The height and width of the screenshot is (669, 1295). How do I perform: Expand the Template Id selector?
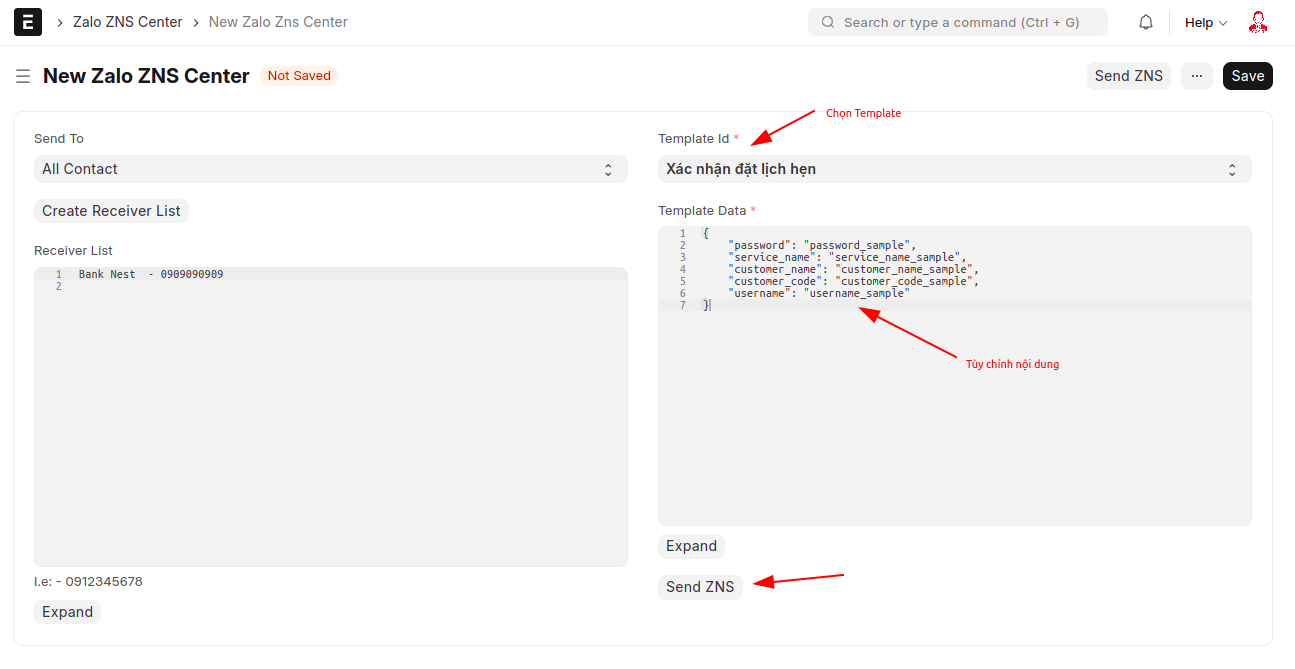(954, 169)
